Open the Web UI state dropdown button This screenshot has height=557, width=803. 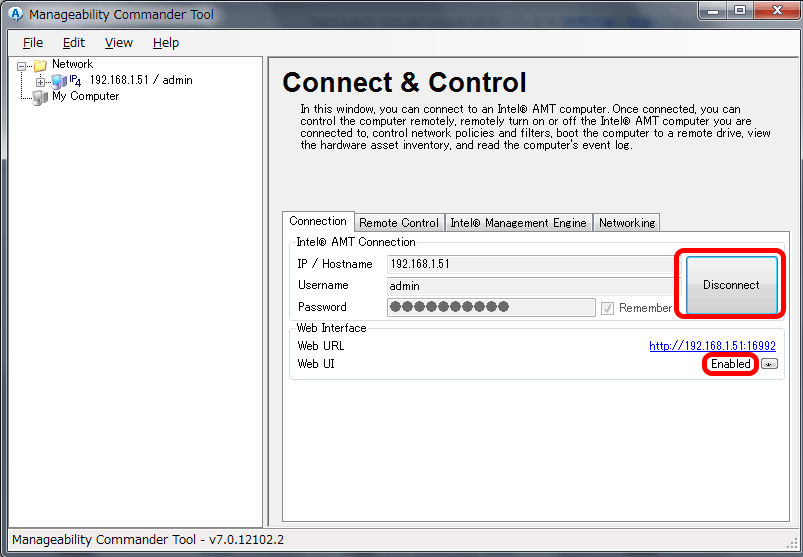click(769, 364)
